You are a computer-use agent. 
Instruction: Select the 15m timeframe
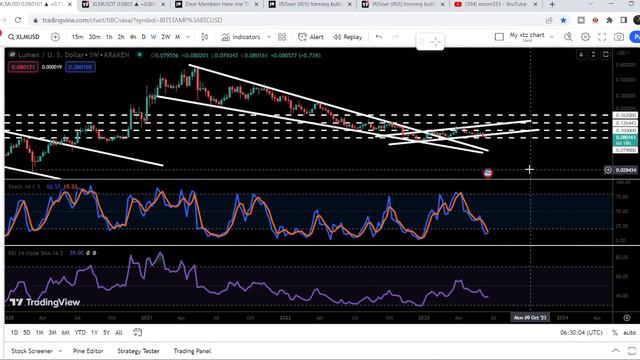[x=77, y=37]
